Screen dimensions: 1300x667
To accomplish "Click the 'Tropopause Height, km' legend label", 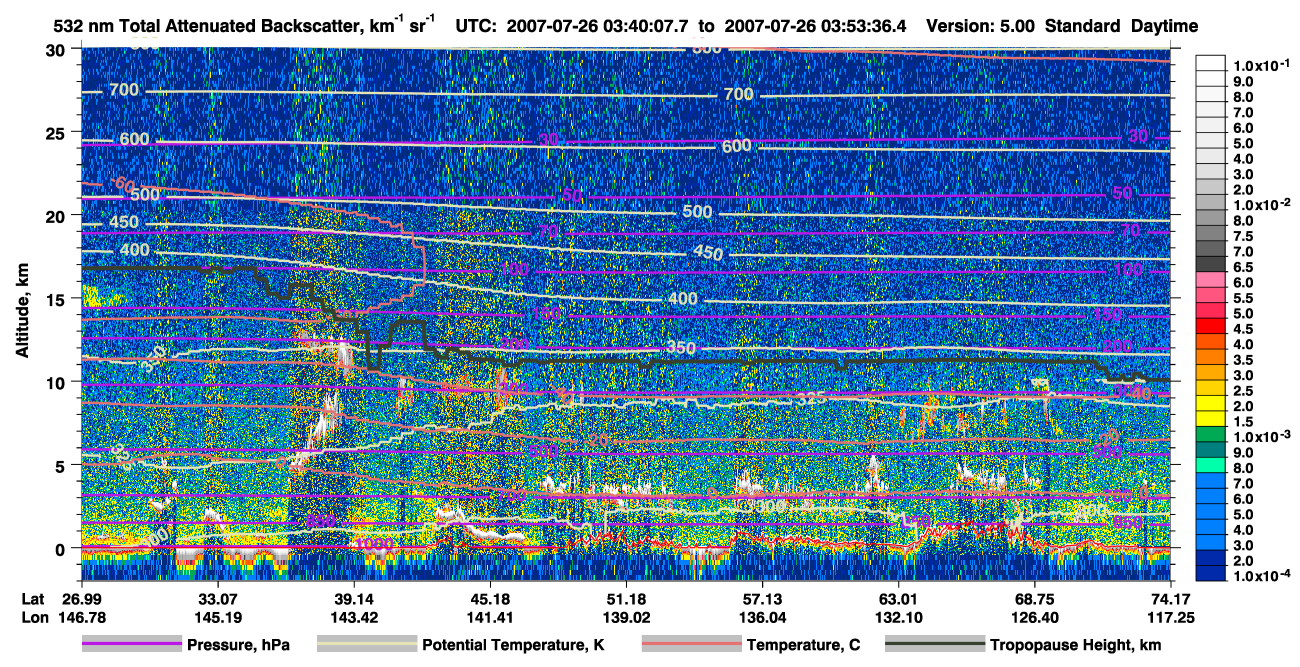I will [x=1076, y=646].
